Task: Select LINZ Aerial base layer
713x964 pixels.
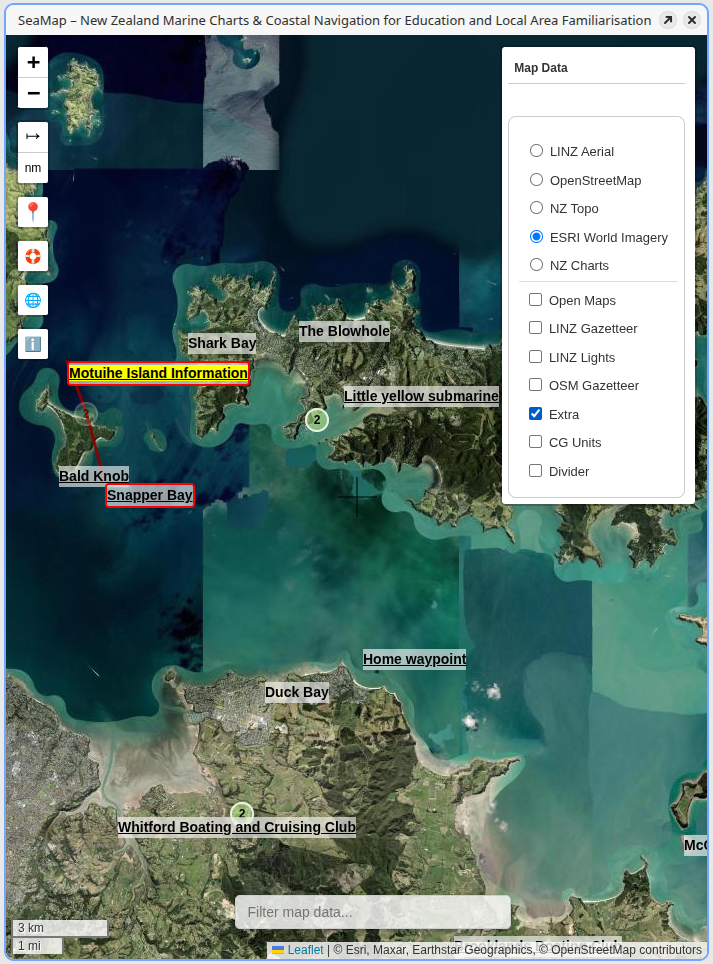Action: tap(537, 151)
